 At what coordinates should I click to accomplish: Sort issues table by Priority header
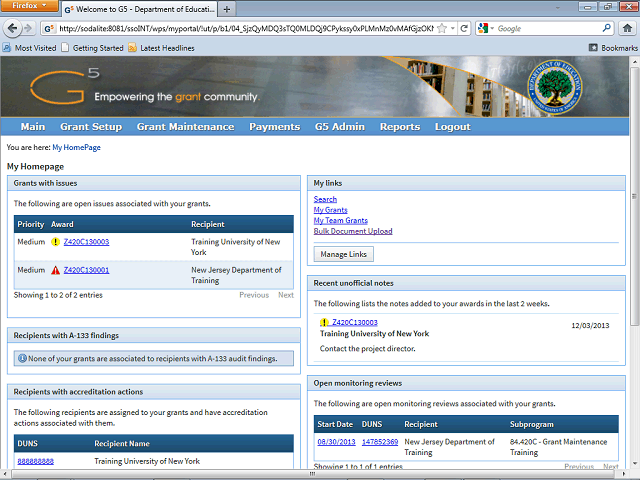31,224
